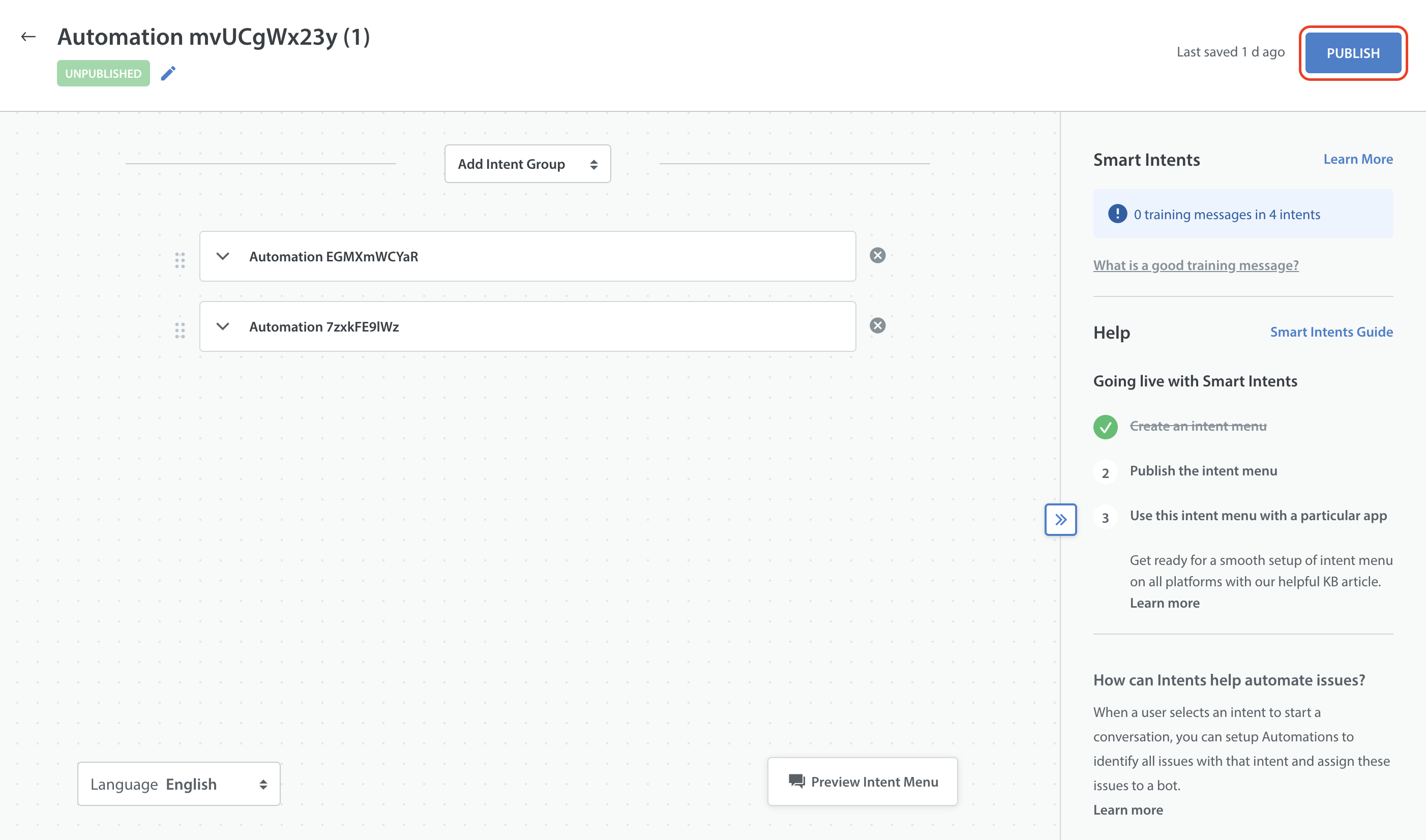Select step Publish the intent menu
Screen dimensions: 1426x840
coord(1203,471)
